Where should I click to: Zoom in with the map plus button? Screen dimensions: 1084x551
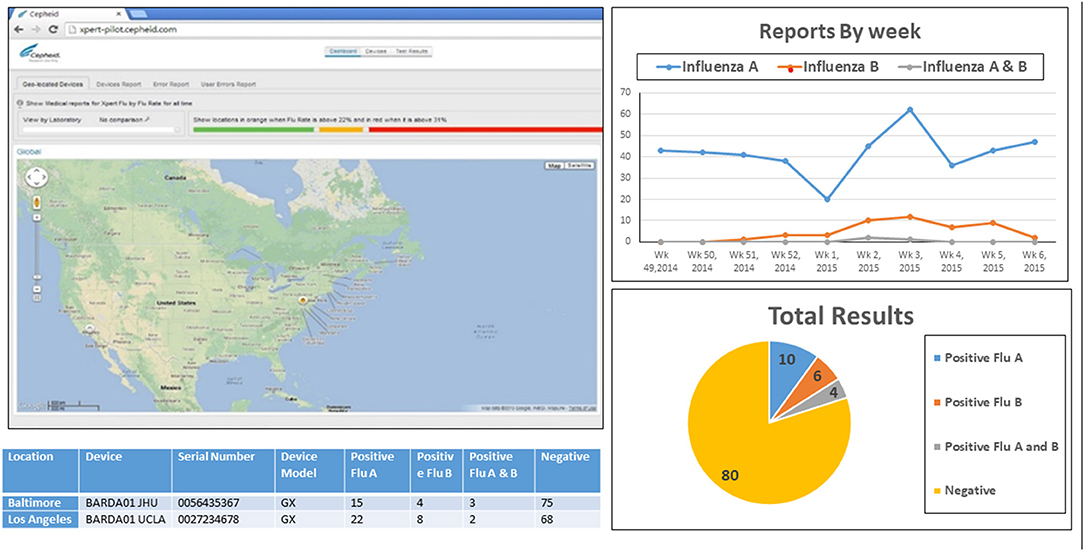(x=36, y=216)
